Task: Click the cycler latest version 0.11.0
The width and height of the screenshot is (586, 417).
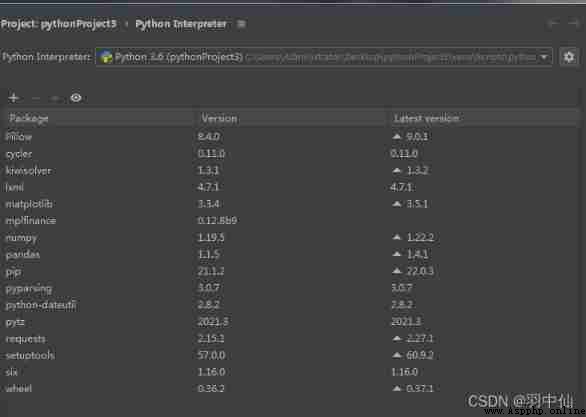Action: [404, 154]
